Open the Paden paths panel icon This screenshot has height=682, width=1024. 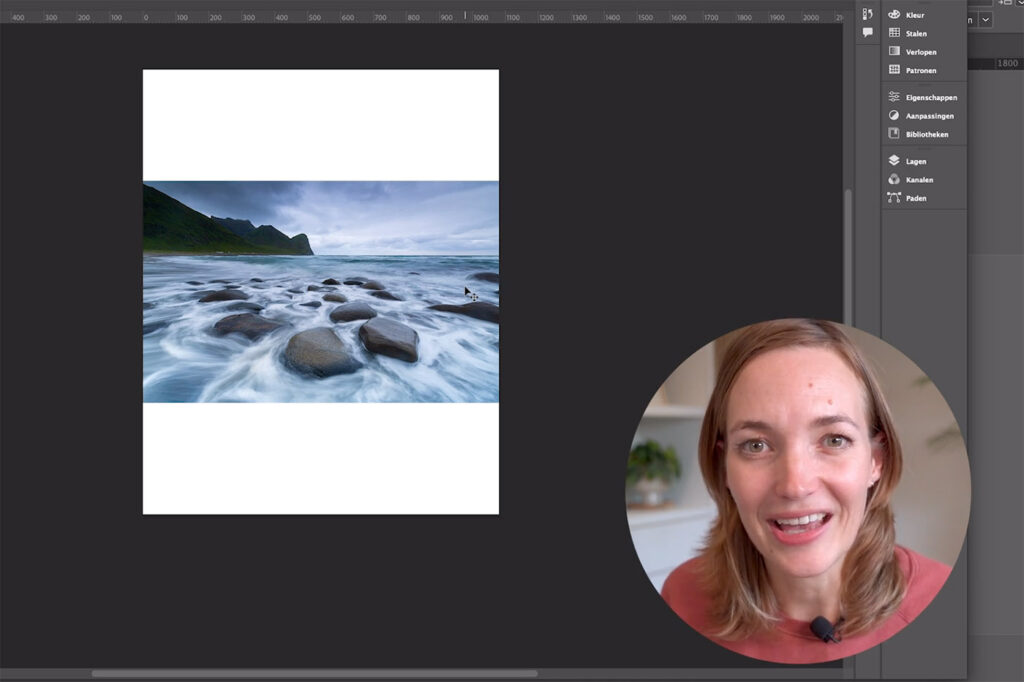894,198
